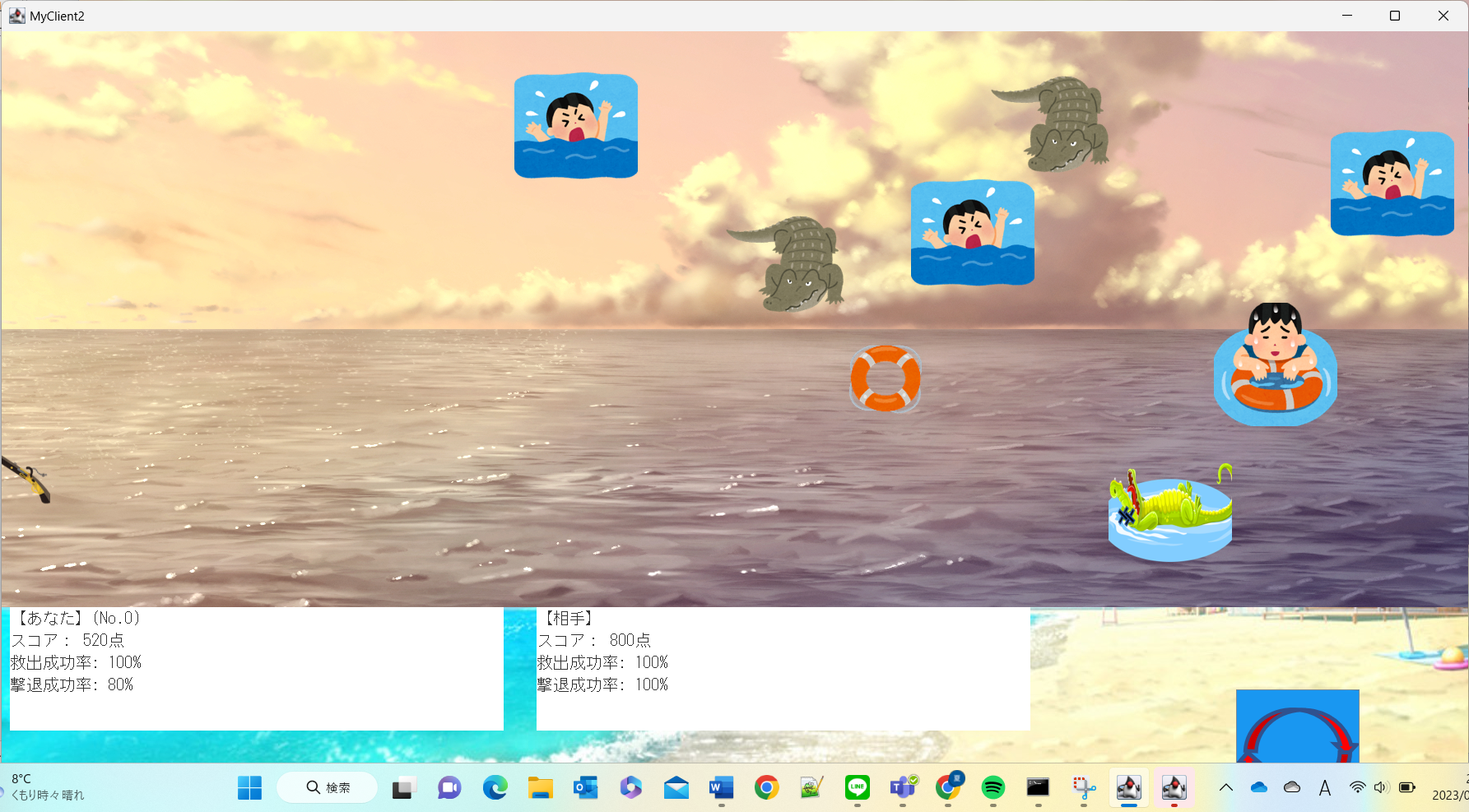Screen dimensions: 1469x812
Task: Select the text 【あなた】(No.0)
Action: click(x=76, y=618)
